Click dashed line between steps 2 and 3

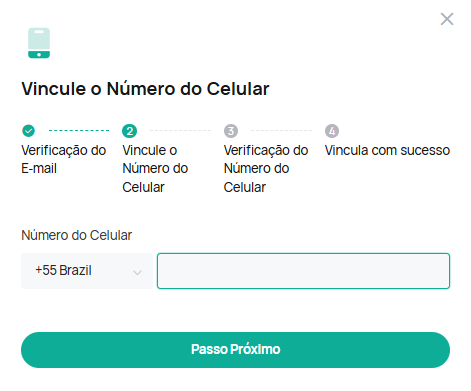coord(180,130)
